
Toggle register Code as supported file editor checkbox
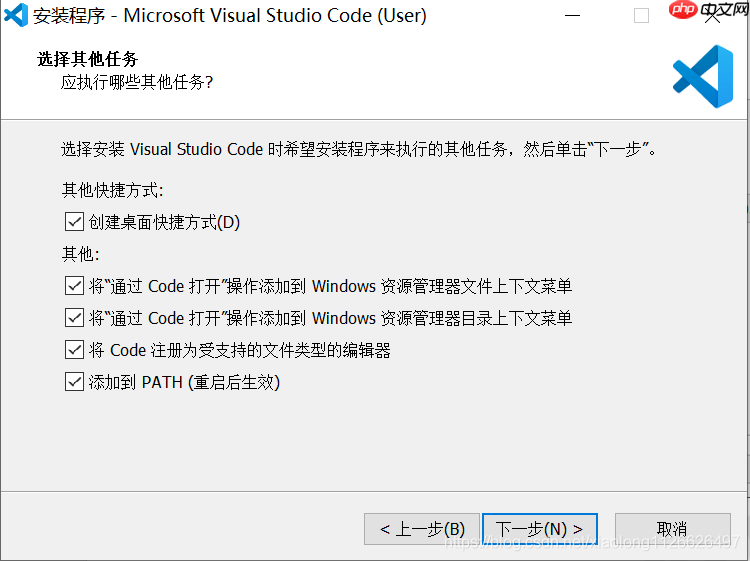74,350
